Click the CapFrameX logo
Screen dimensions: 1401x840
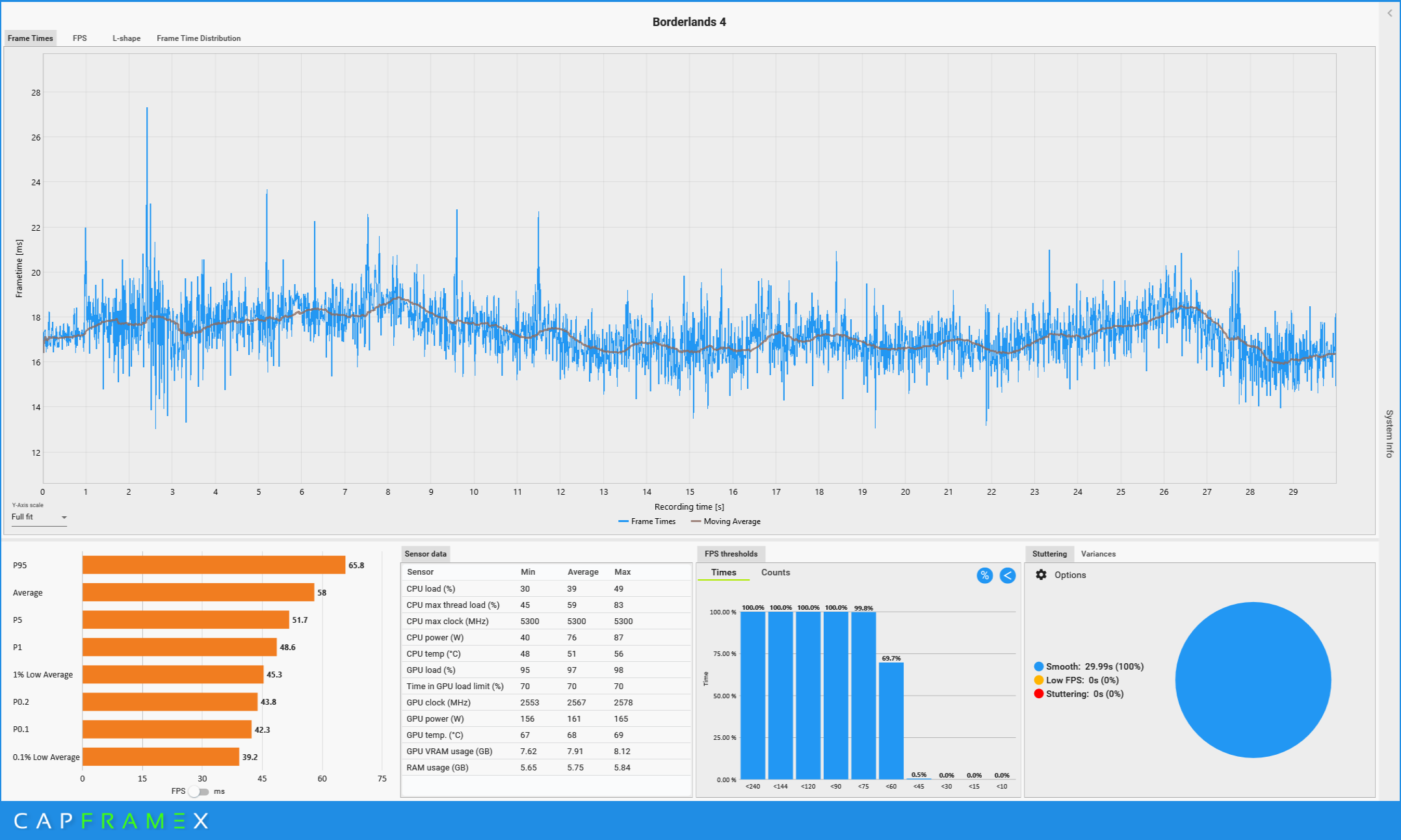tap(111, 820)
